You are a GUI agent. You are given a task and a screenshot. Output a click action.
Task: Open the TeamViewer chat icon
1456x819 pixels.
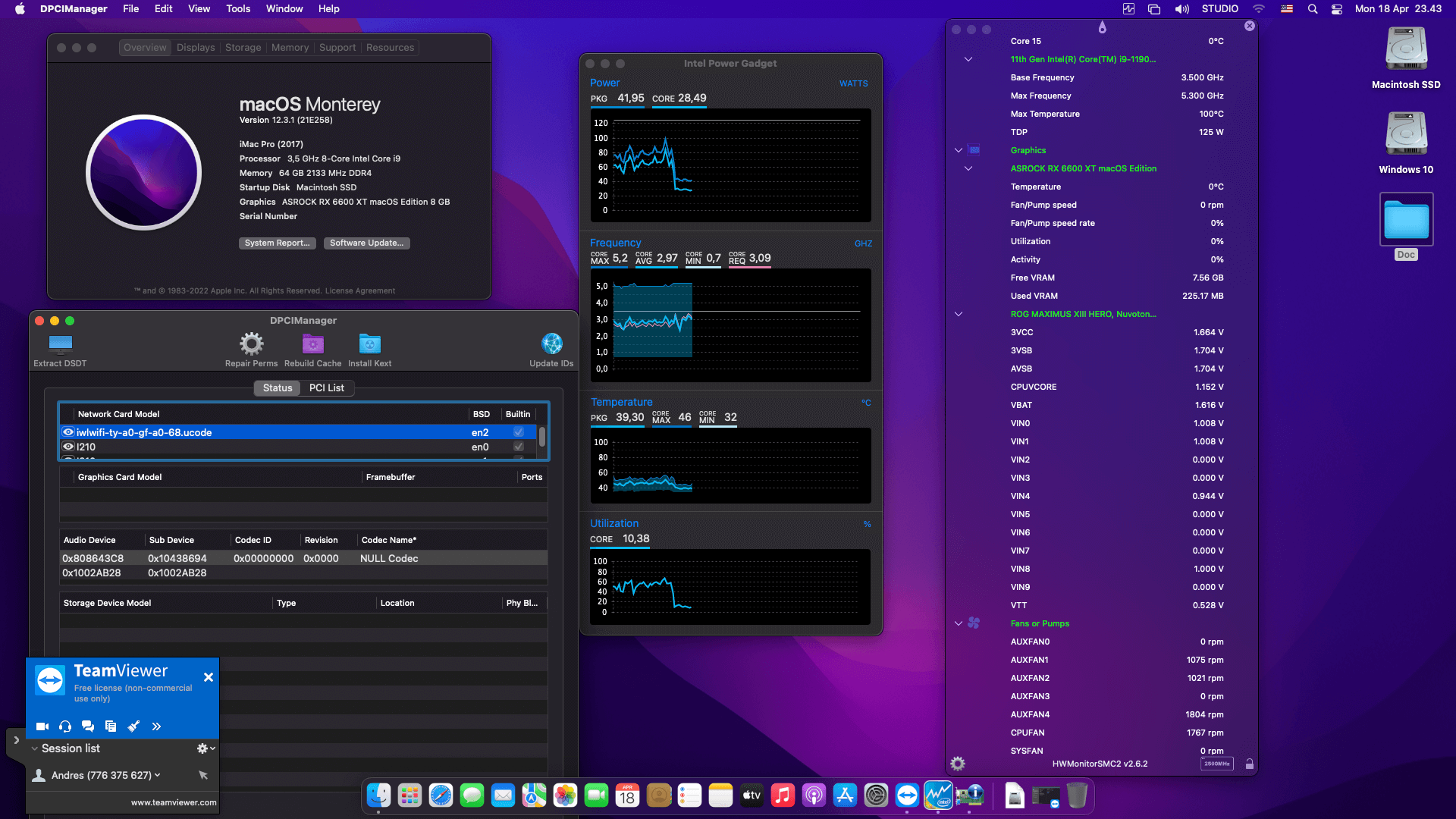coord(88,726)
